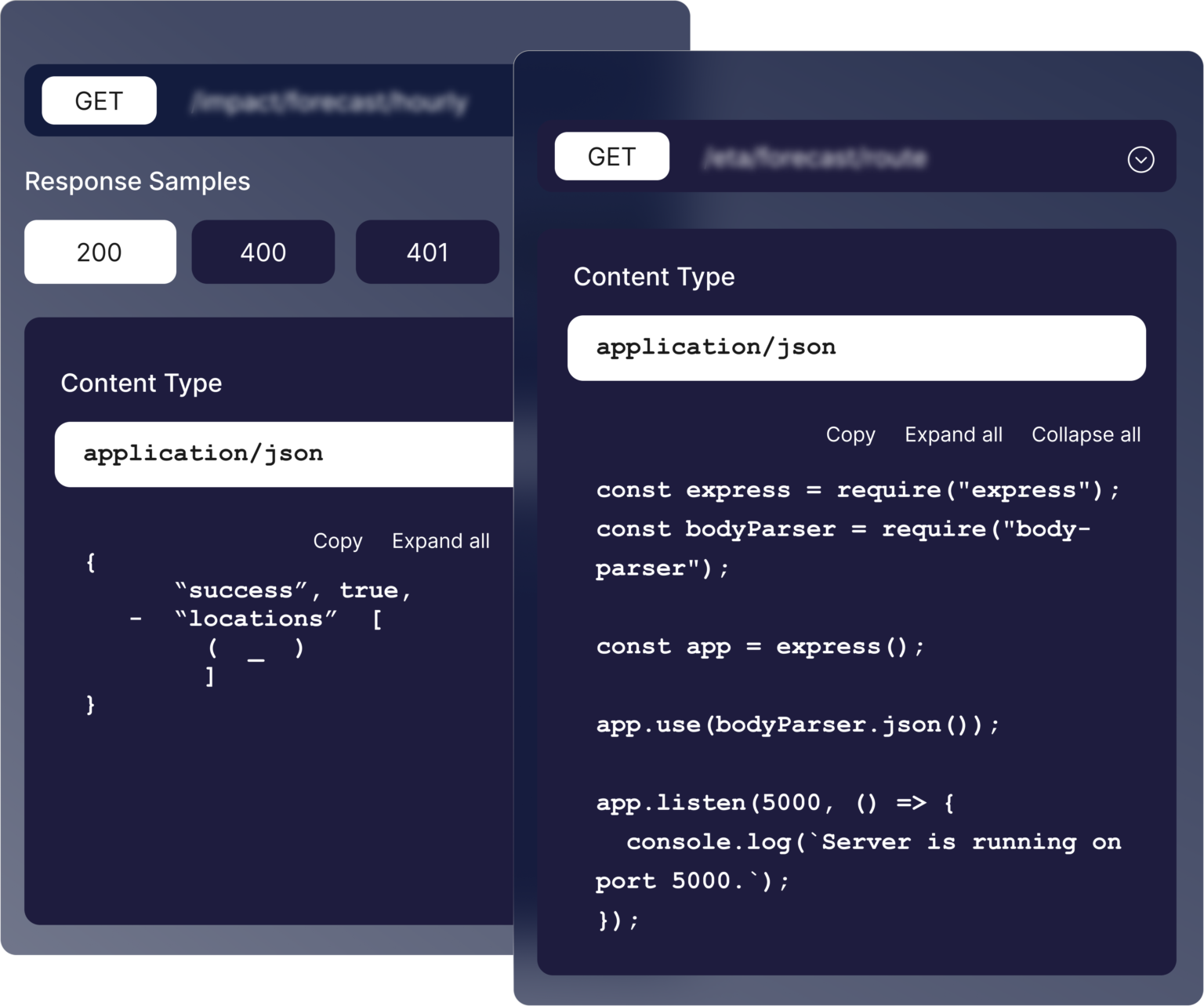Open application/json content type in the front panel
The height and width of the screenshot is (1006, 1204).
coord(857,348)
